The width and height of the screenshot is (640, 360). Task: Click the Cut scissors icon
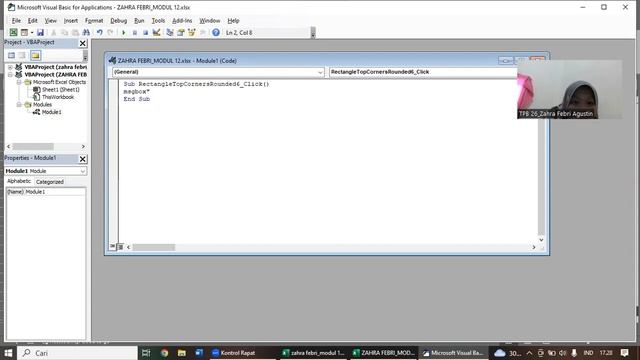coord(53,32)
